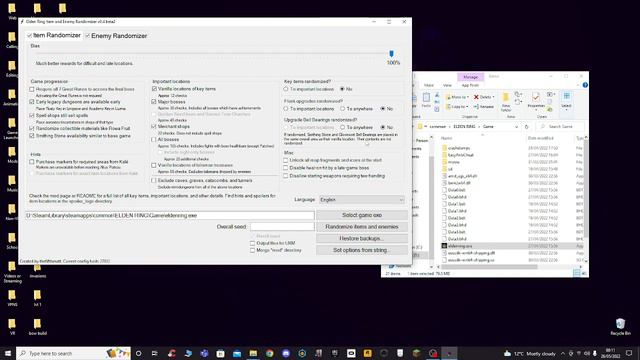Open Cortana circle icon on the taskbar

coord(138,353)
